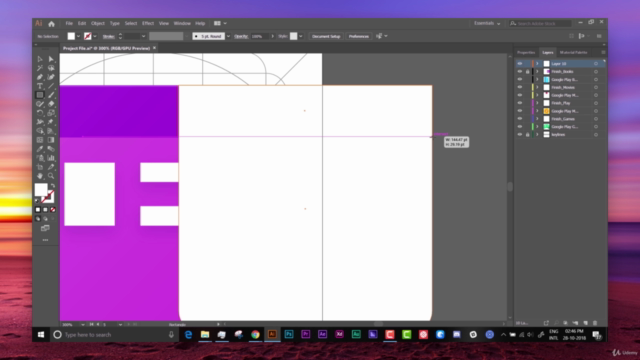
Task: Expand the Finish_Play layer
Action: 537,103
